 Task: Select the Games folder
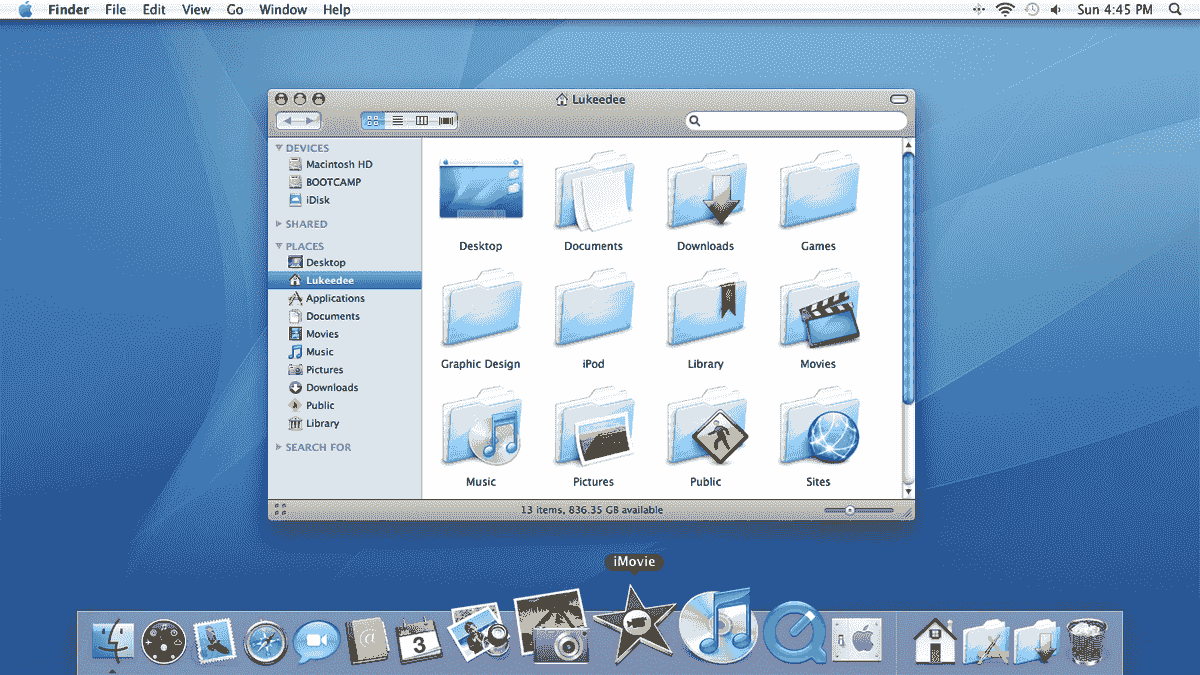[818, 191]
